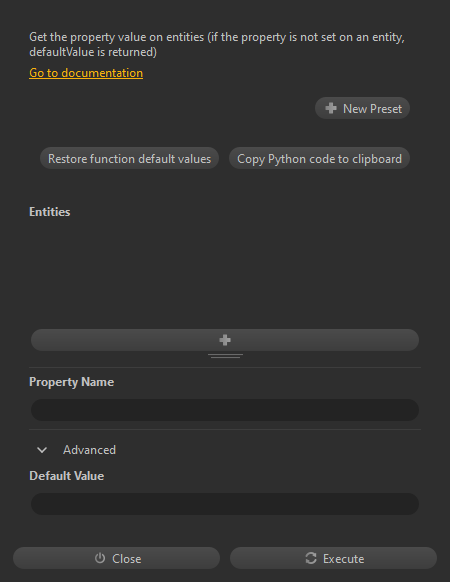This screenshot has height=582, width=450.
Task: Grab the splitter handle below the plus bar
Action: pyautogui.click(x=225, y=356)
